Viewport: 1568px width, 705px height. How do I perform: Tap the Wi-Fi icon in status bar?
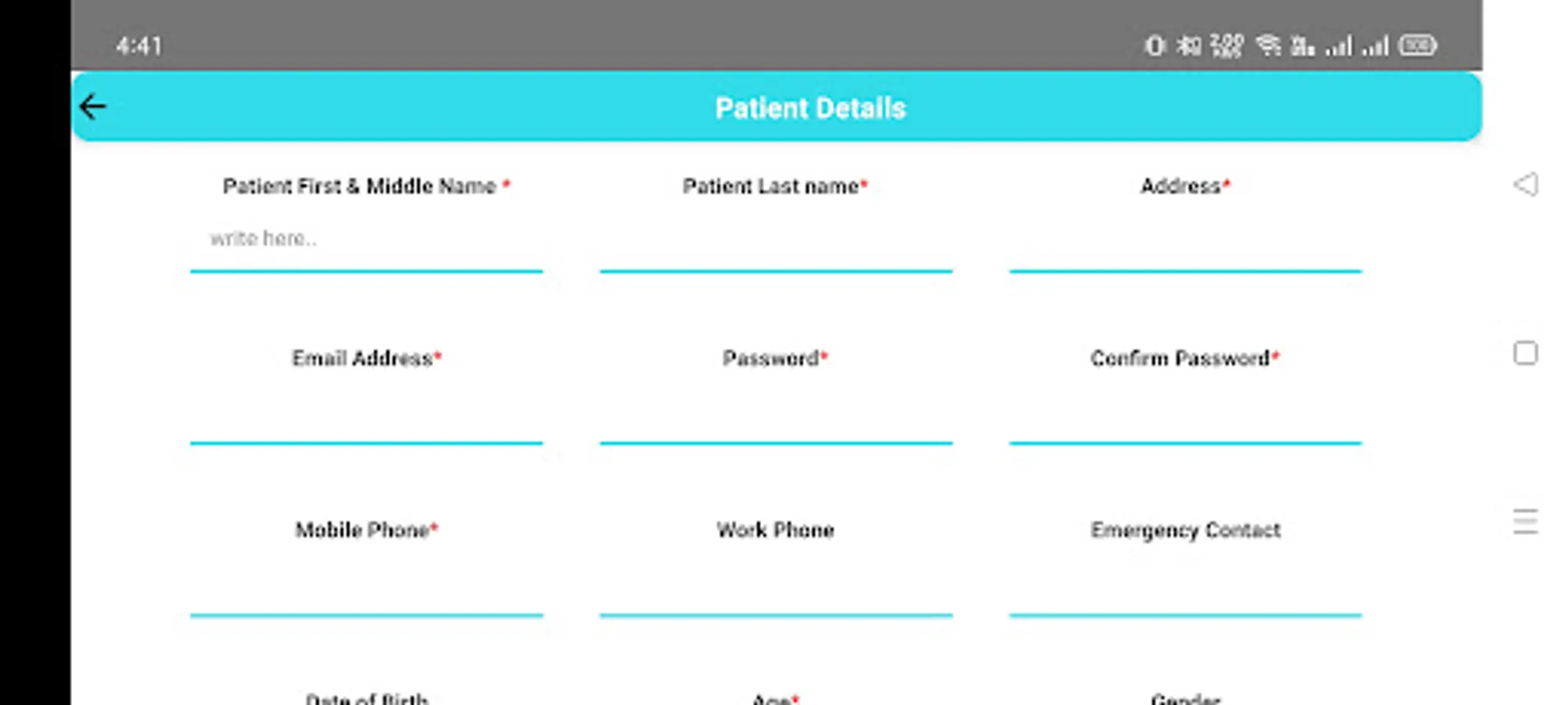click(1268, 45)
